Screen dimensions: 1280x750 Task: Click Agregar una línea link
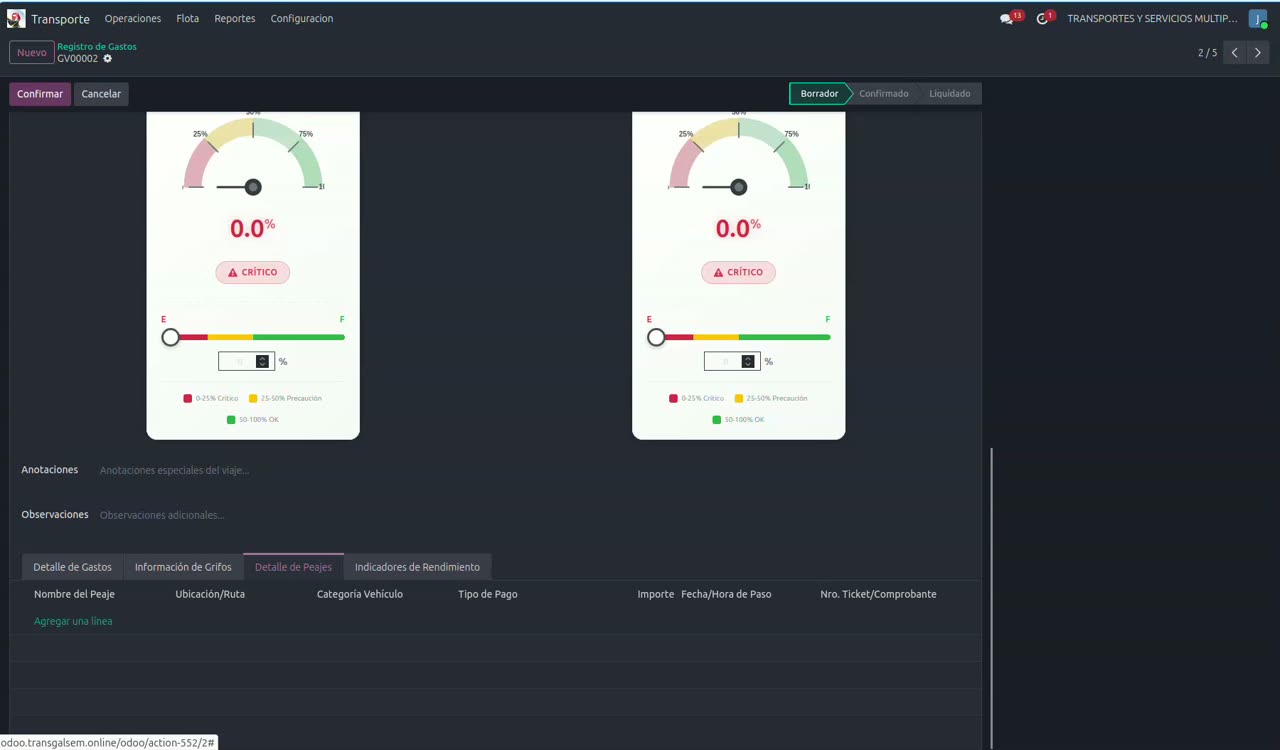click(x=73, y=621)
